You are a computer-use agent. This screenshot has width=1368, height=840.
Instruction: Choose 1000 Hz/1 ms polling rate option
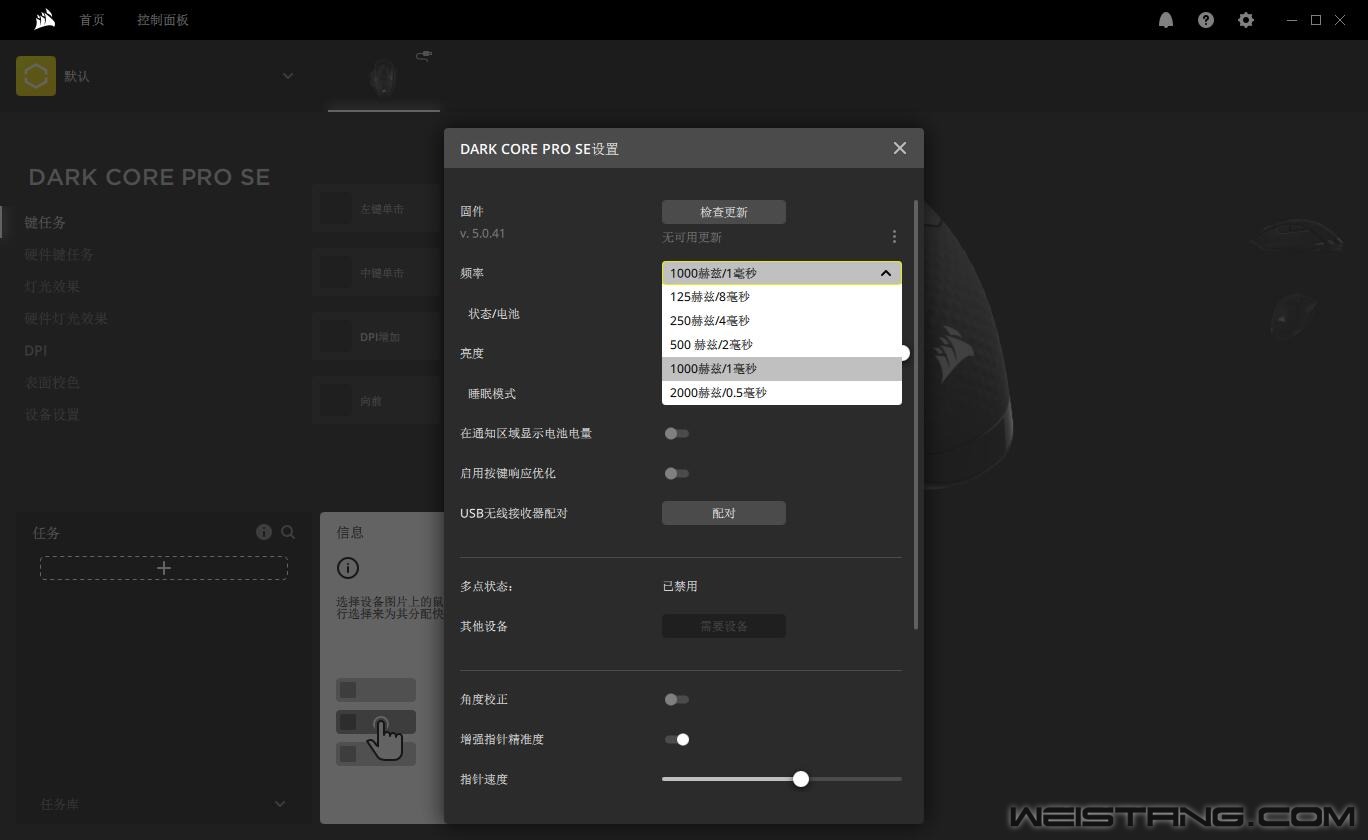(782, 369)
